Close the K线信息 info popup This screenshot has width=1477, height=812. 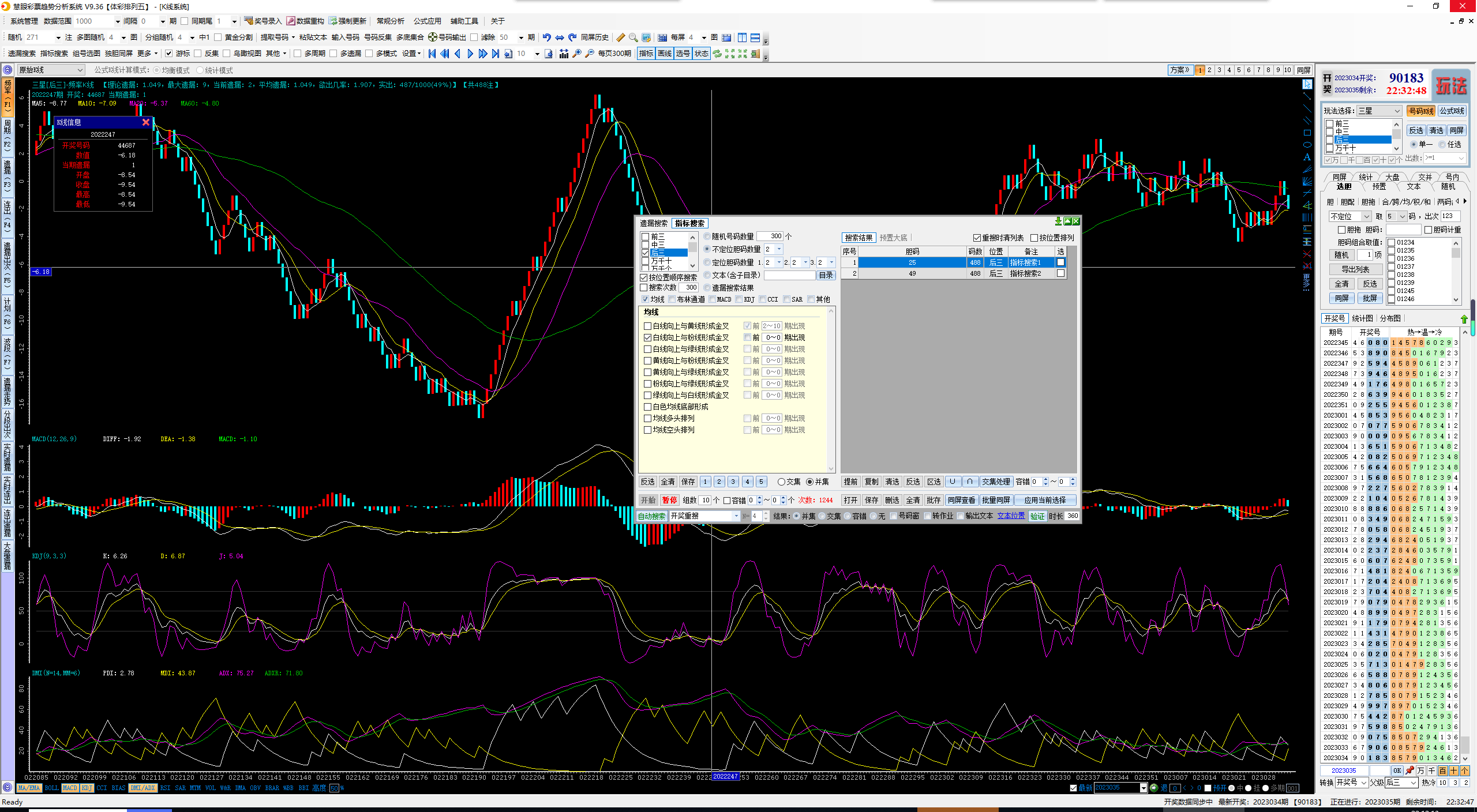(146, 122)
